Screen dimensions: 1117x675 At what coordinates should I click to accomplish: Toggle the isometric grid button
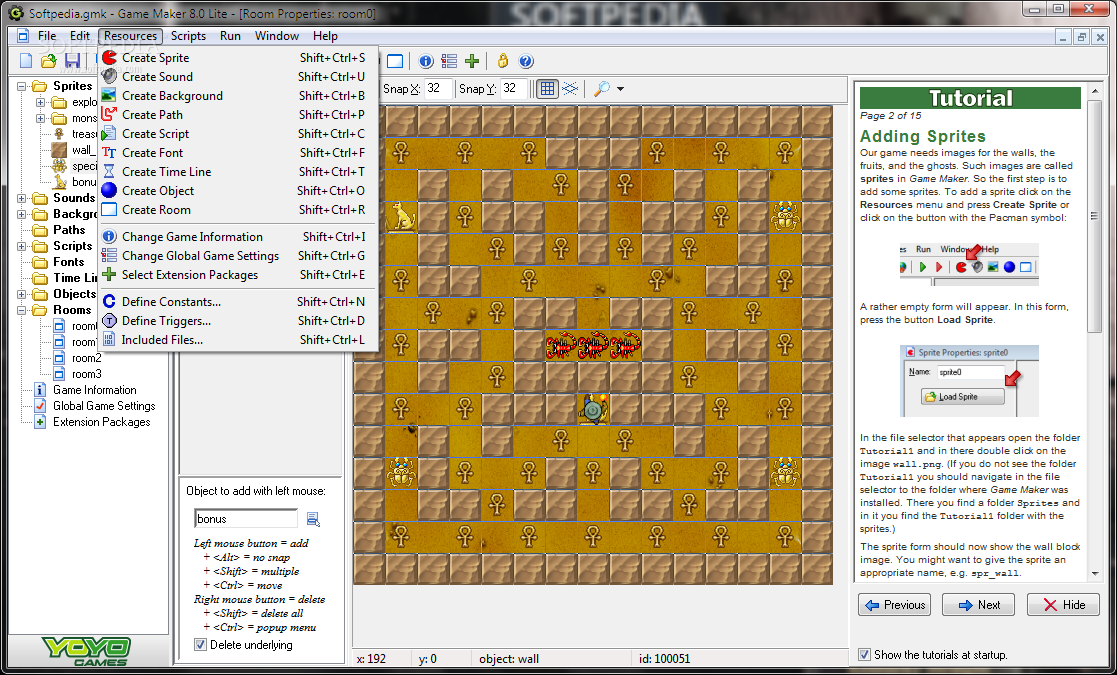coord(570,88)
